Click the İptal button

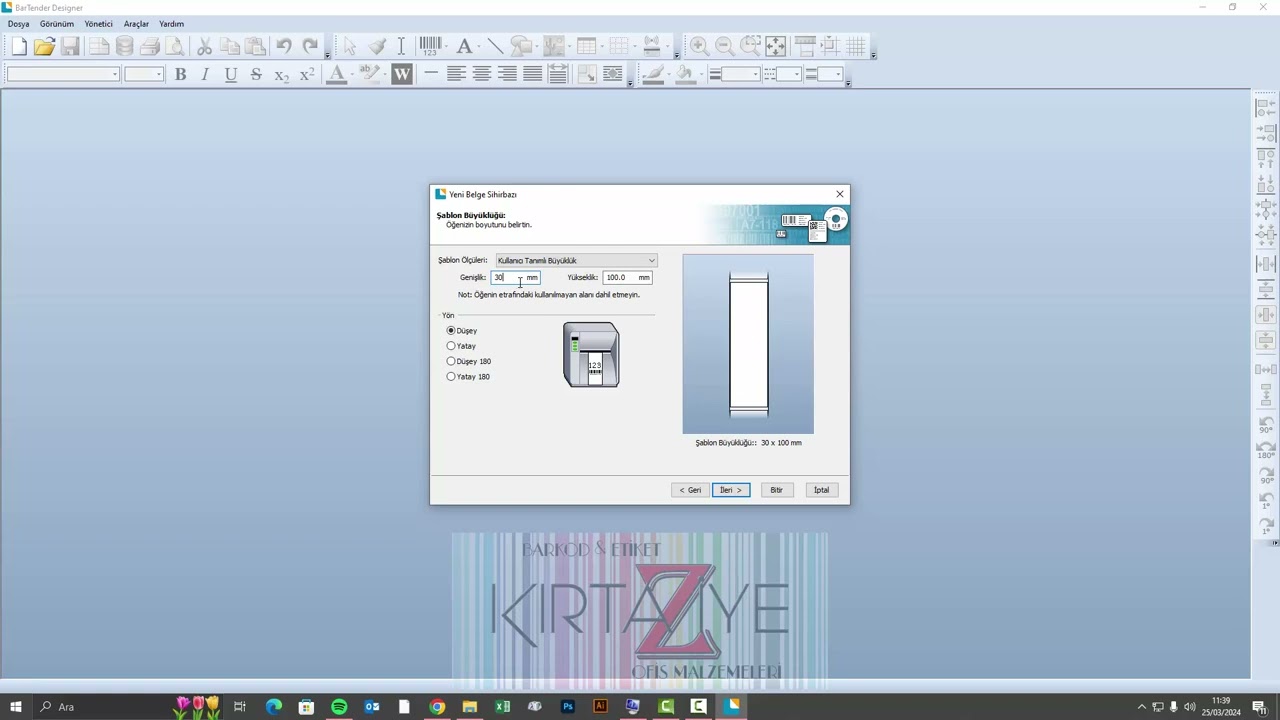[821, 490]
